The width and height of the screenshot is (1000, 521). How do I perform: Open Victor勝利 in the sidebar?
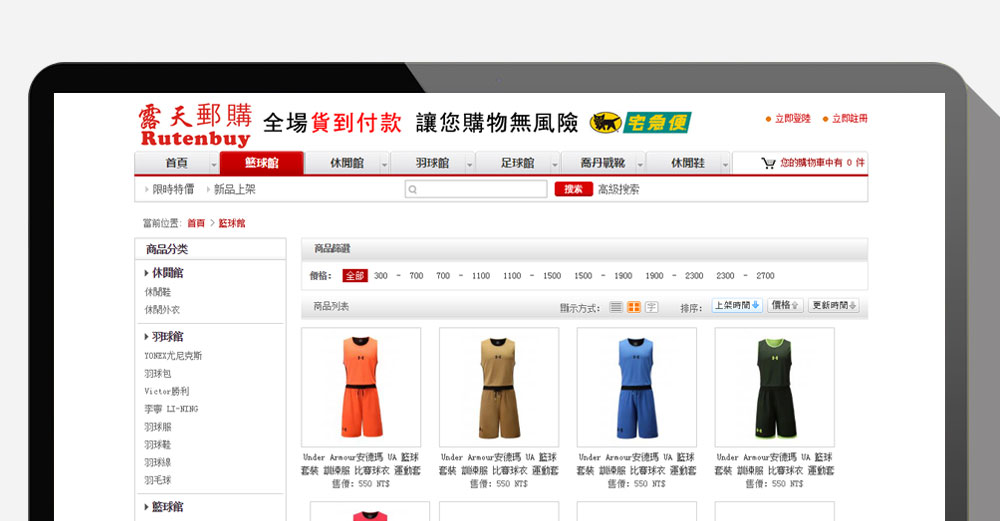166,392
